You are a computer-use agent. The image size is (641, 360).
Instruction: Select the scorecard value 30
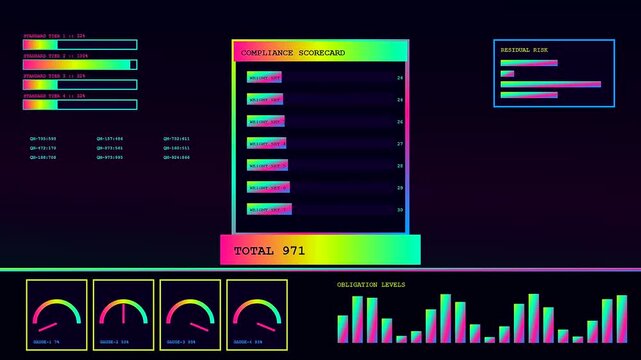click(x=400, y=210)
